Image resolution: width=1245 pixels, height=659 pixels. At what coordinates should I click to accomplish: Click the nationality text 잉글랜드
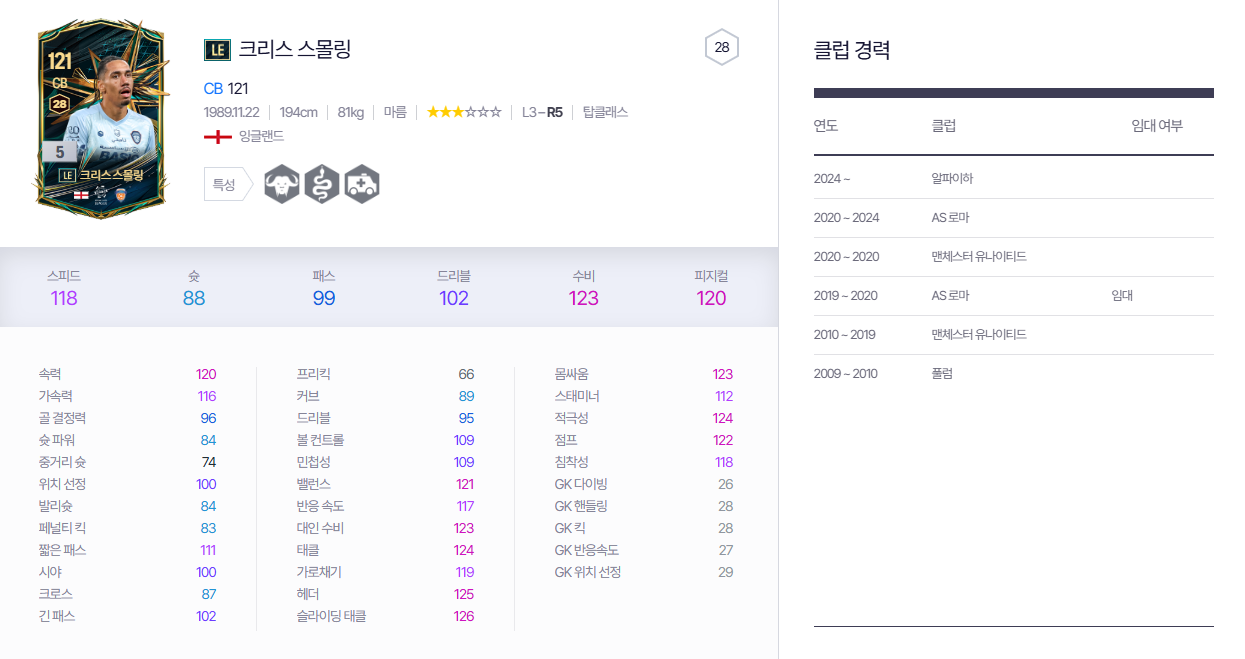[x=261, y=136]
